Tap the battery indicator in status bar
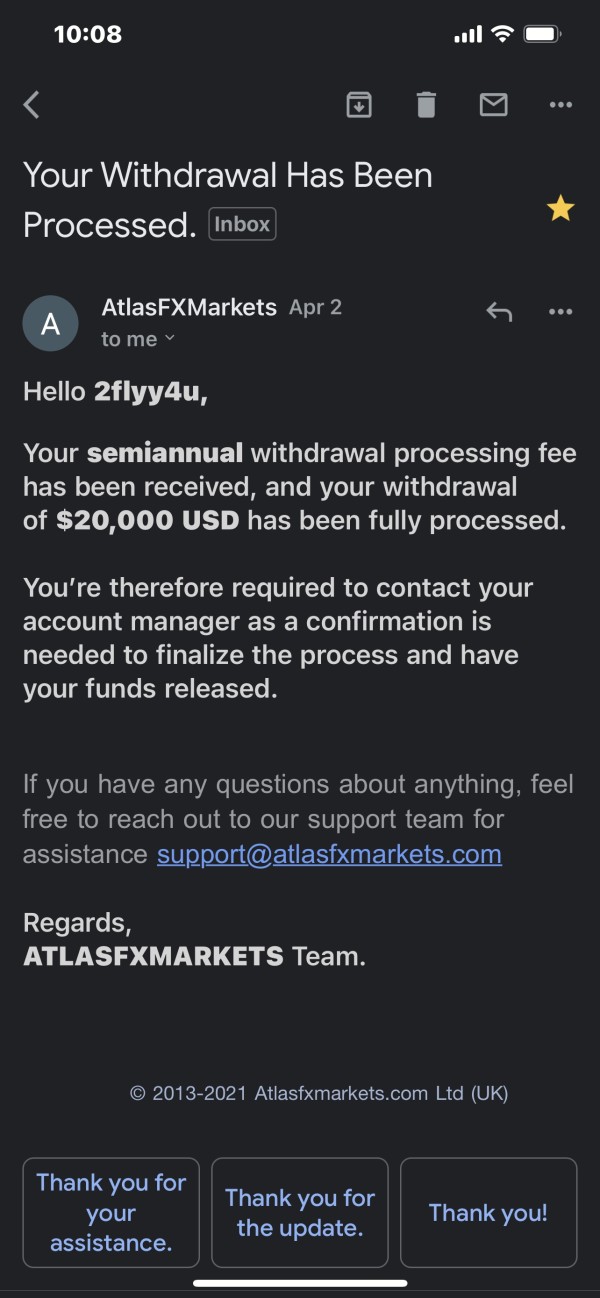600x1298 pixels. pyautogui.click(x=542, y=34)
